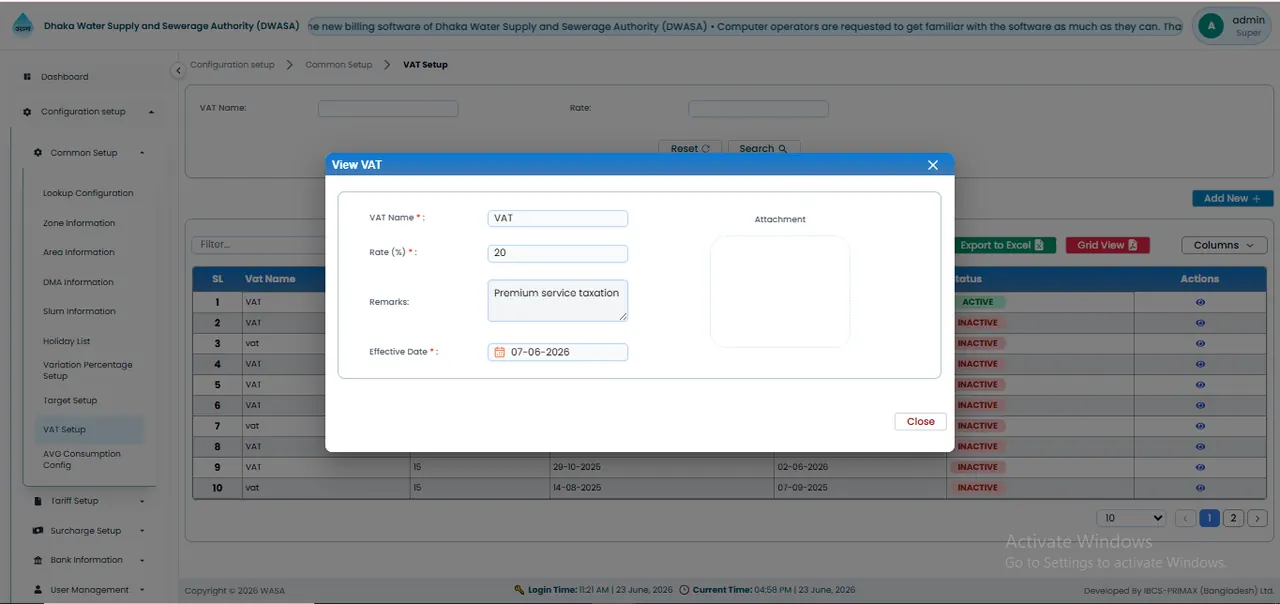Expand the User Management menu
Image resolution: width=1280 pixels, height=604 pixels.
pos(142,590)
